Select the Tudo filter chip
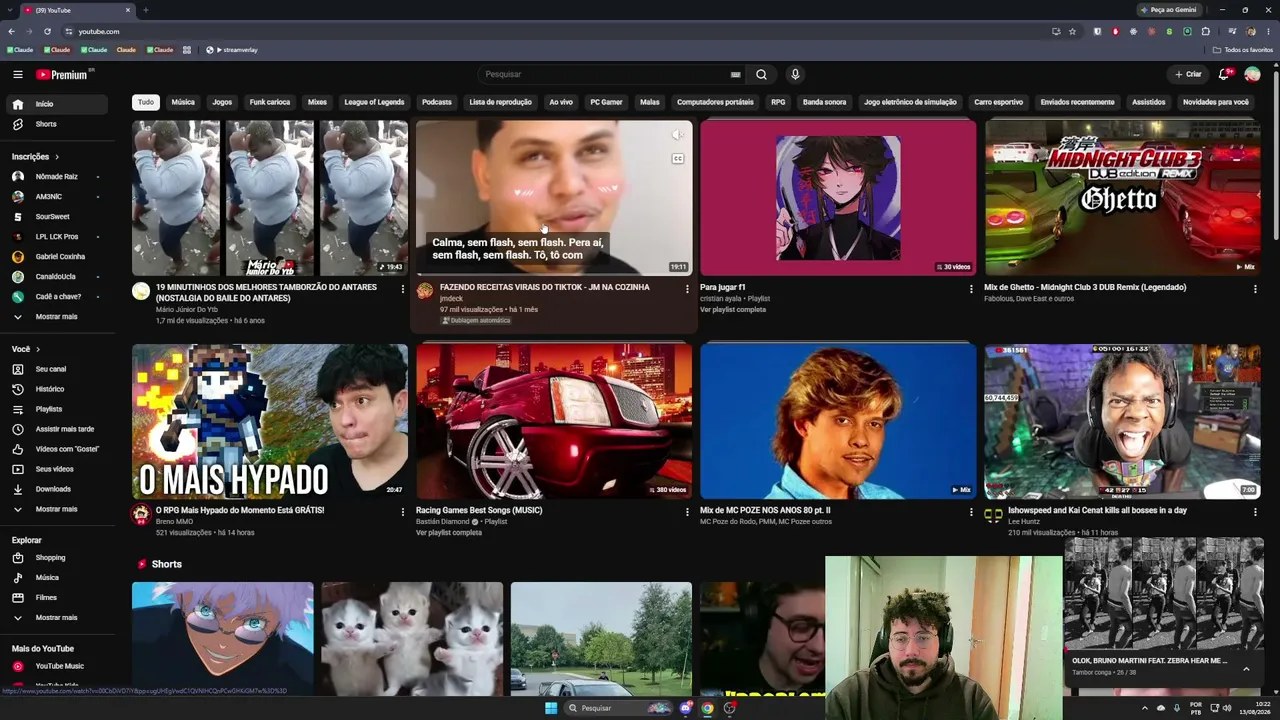The height and width of the screenshot is (720, 1280). (146, 102)
